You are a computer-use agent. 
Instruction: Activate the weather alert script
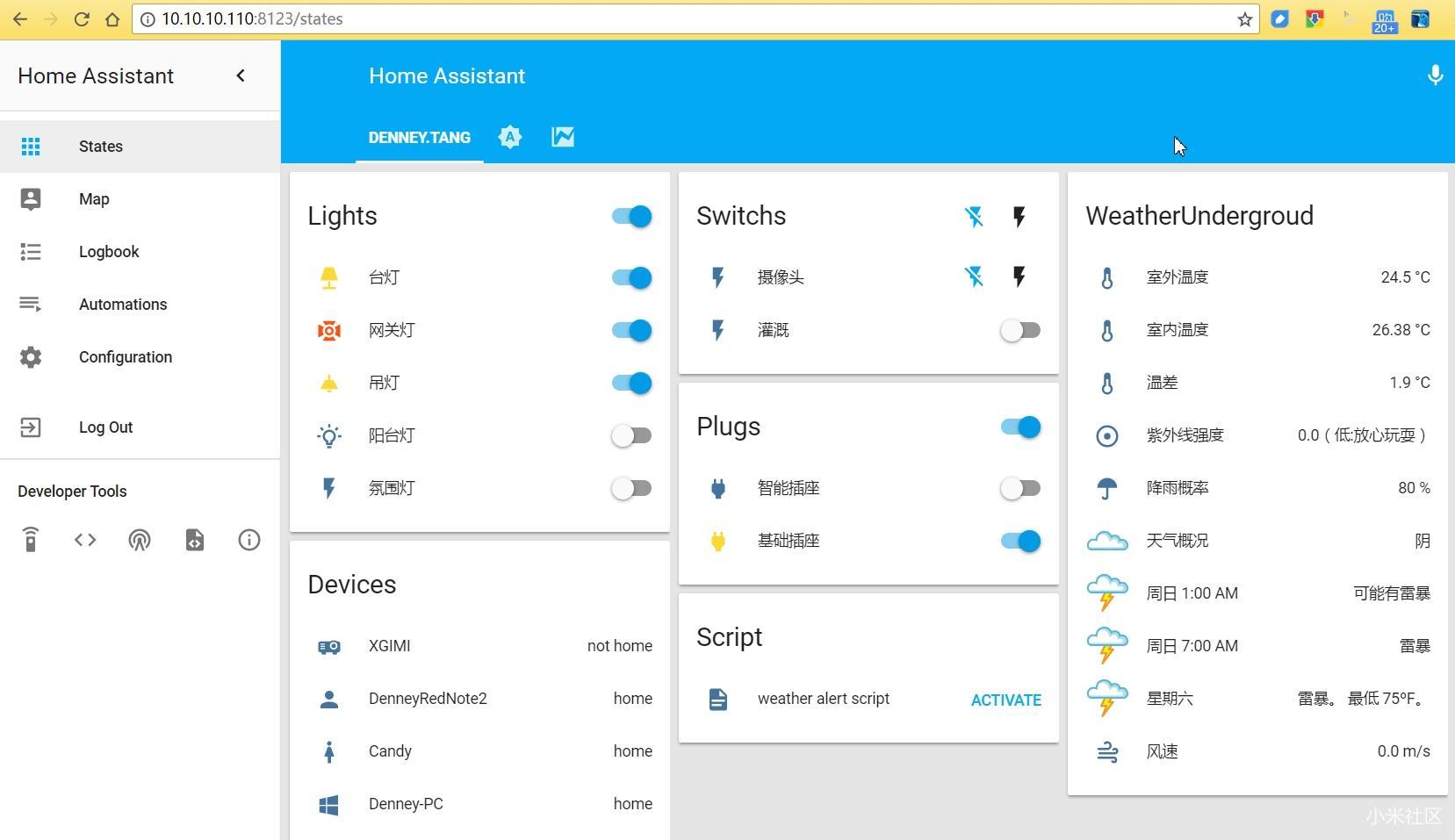[1006, 700]
